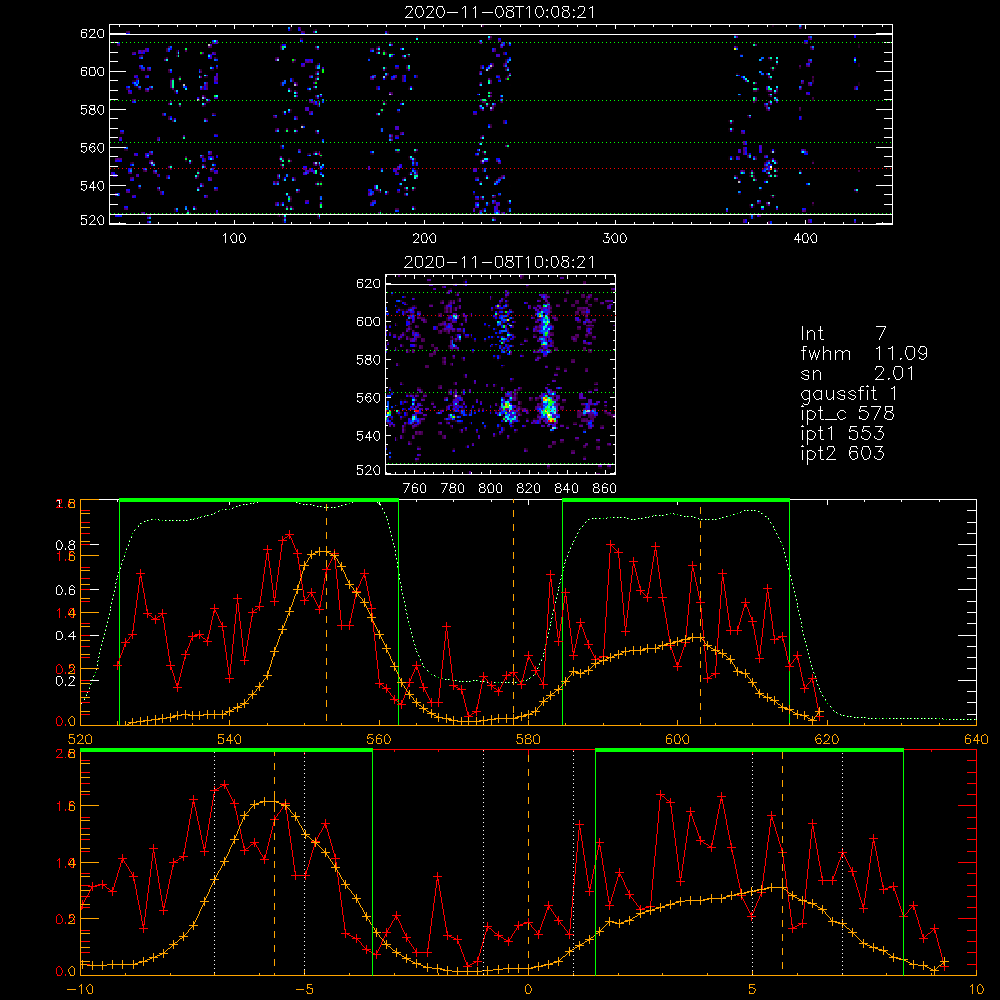Click x-axis label 5 on bottom plot
Screen dimensions: 1000x1000
tap(752, 990)
